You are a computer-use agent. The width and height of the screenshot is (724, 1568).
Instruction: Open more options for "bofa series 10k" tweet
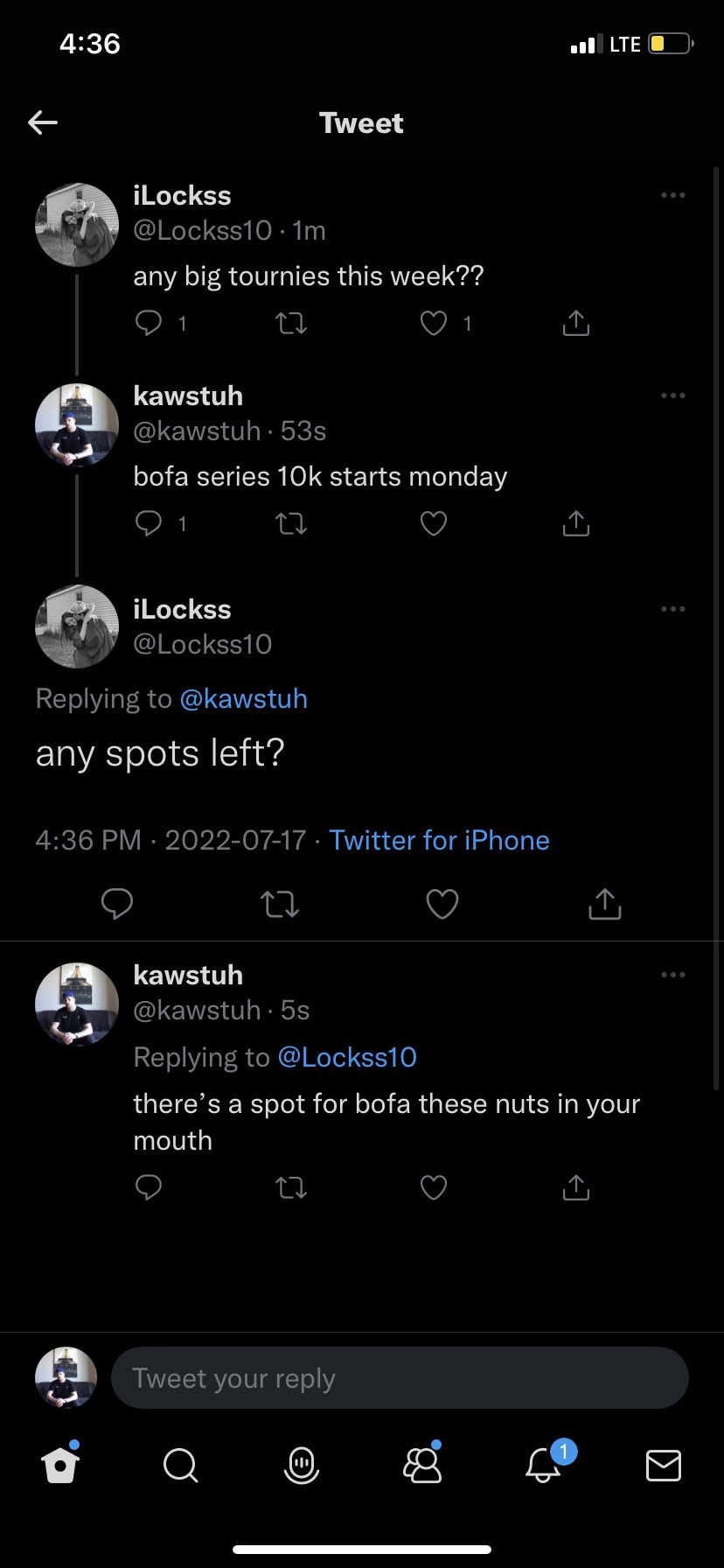[673, 395]
